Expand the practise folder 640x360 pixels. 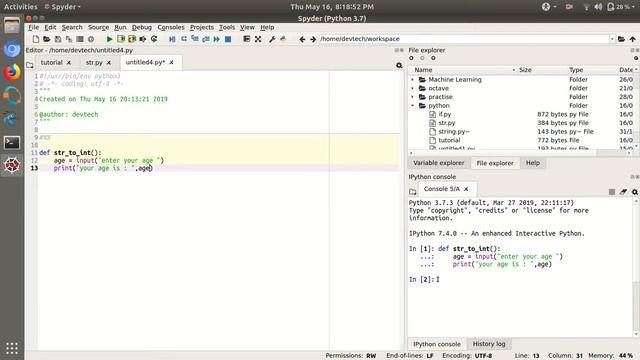click(412, 97)
